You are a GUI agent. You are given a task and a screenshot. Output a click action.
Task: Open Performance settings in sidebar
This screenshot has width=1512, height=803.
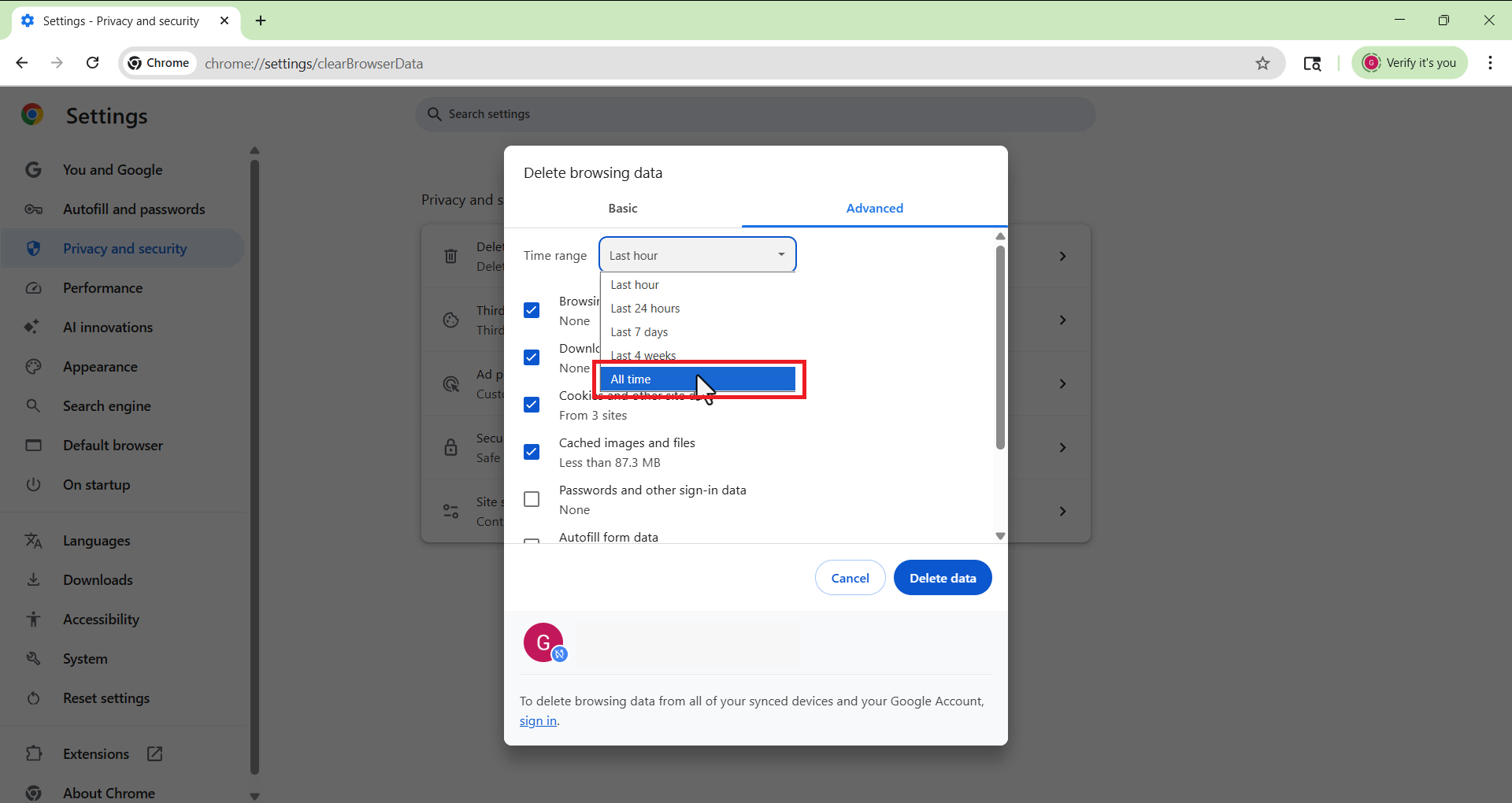[x=103, y=288]
